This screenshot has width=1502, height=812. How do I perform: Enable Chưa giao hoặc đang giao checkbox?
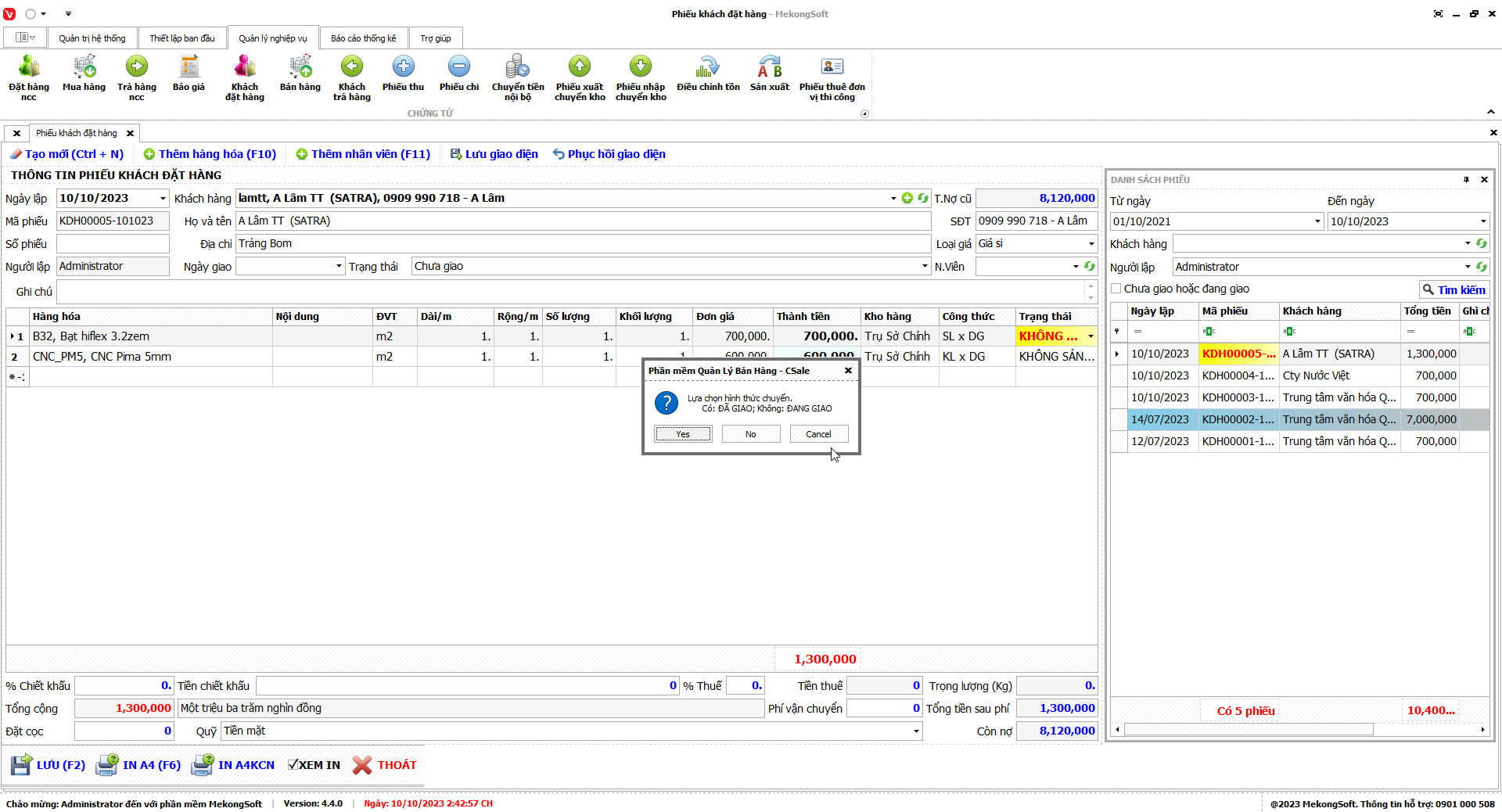[1116, 289]
